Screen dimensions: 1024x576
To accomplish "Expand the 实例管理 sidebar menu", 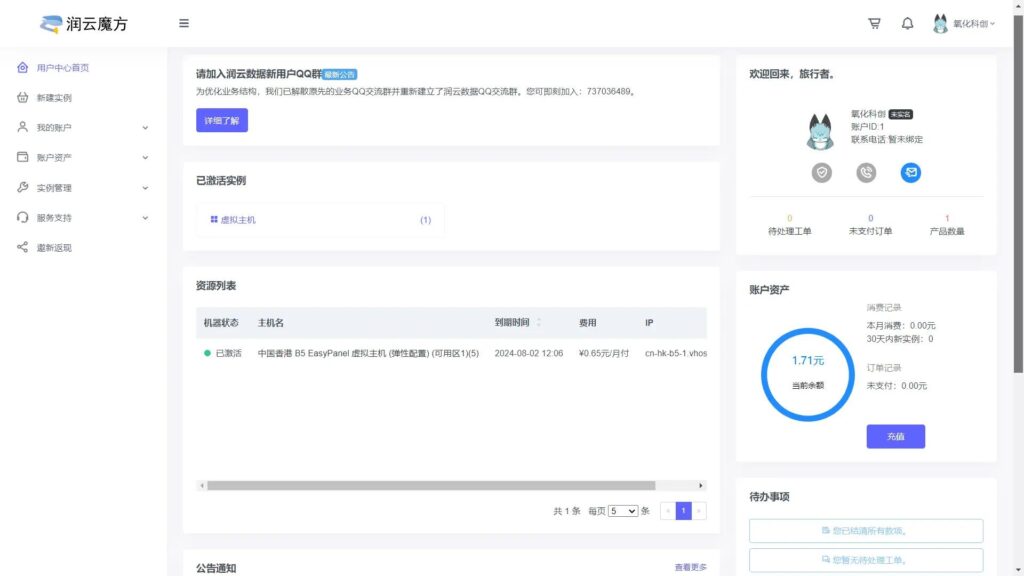I will [x=82, y=188].
